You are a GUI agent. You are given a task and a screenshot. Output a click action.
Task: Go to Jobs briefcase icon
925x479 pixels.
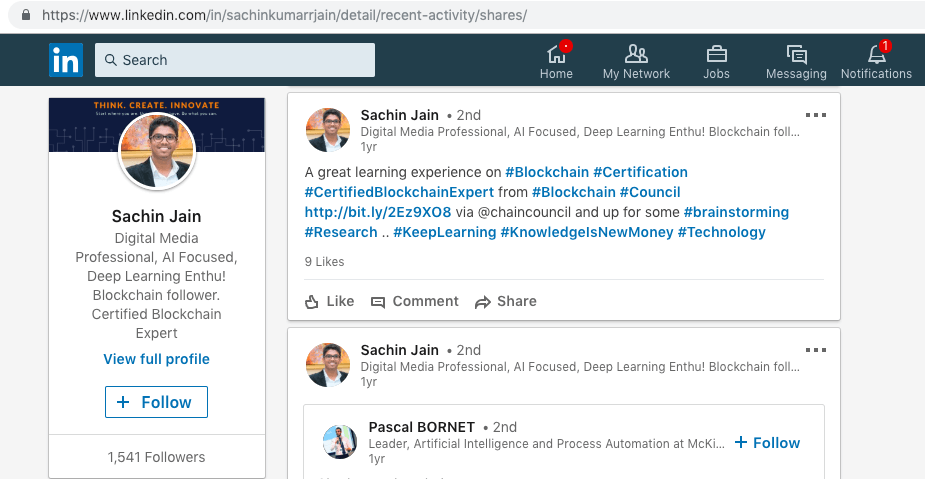pos(716,54)
